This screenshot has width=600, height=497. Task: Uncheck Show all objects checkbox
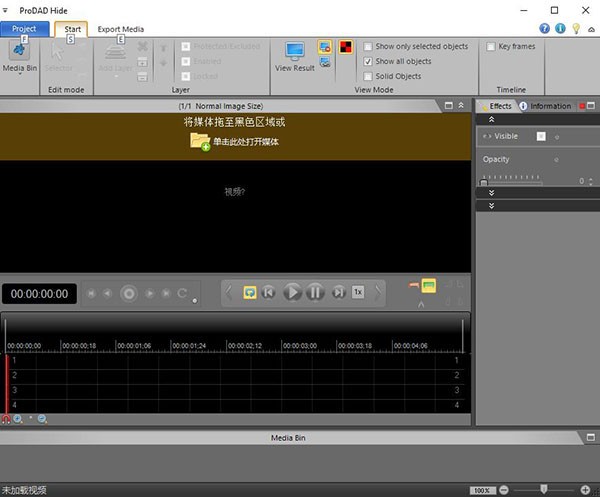[x=369, y=61]
